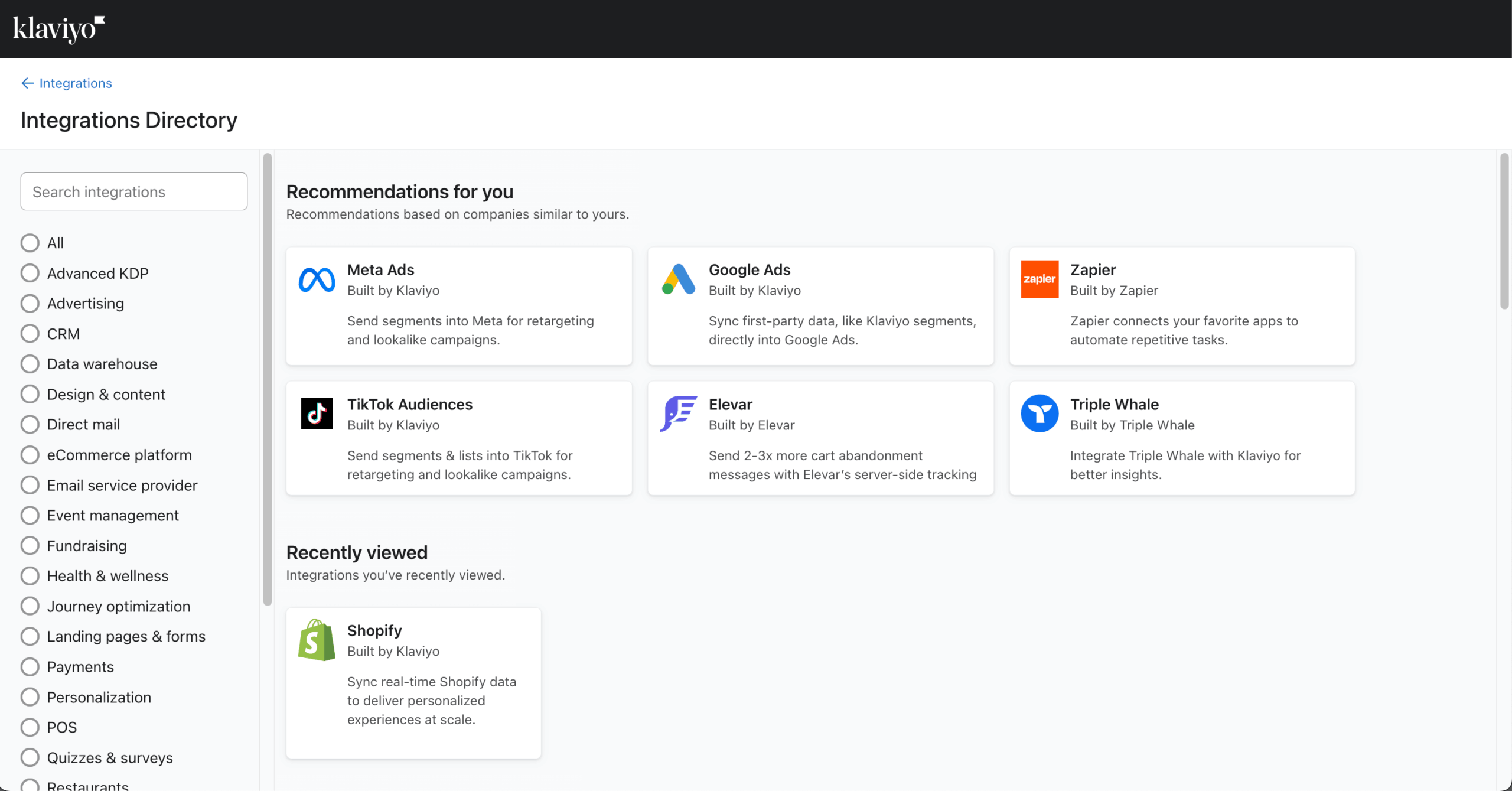The height and width of the screenshot is (791, 1512).
Task: Open the Shopify integration title
Action: 374,631
